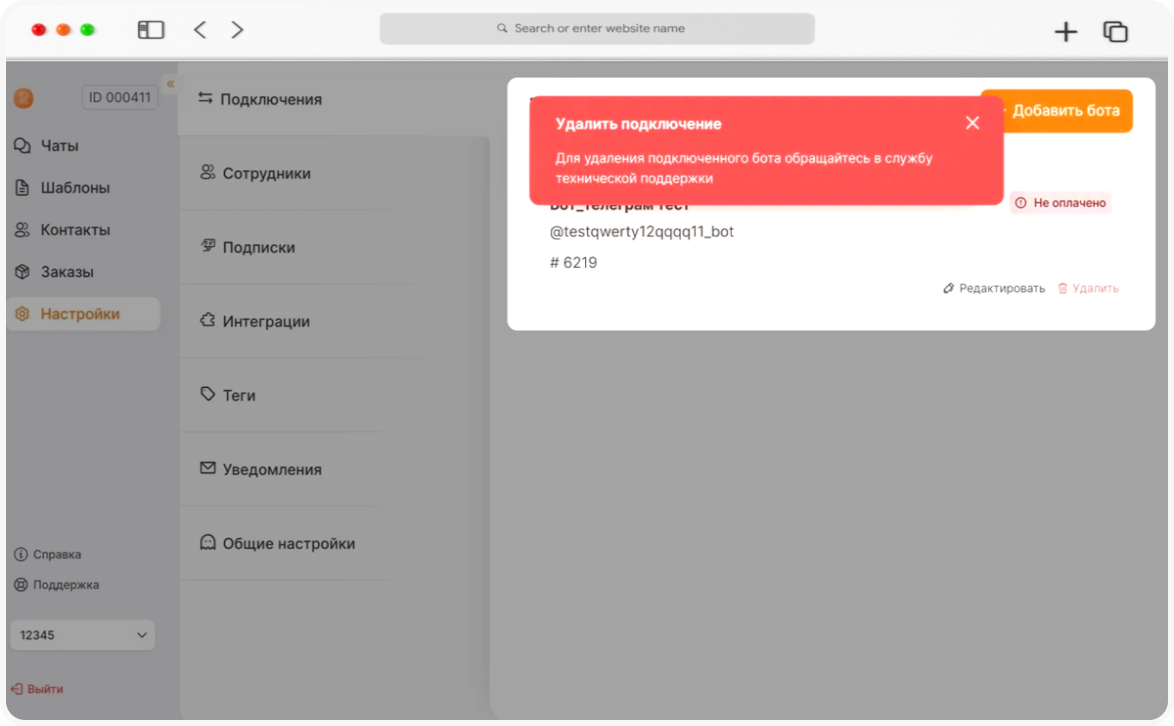Click the Поддержка lifebuoy icon
The width and height of the screenshot is (1174, 726).
point(21,585)
